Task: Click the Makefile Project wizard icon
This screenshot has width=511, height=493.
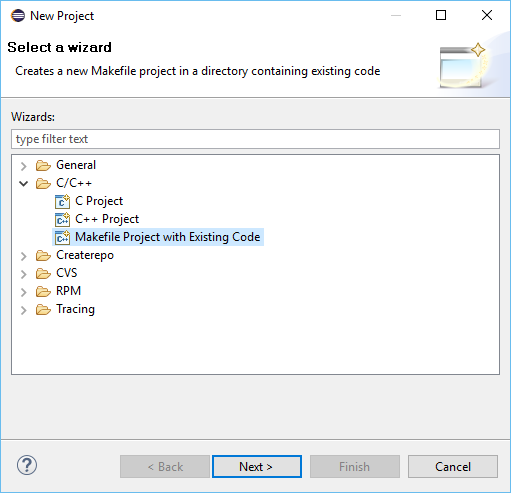Action: (62, 237)
